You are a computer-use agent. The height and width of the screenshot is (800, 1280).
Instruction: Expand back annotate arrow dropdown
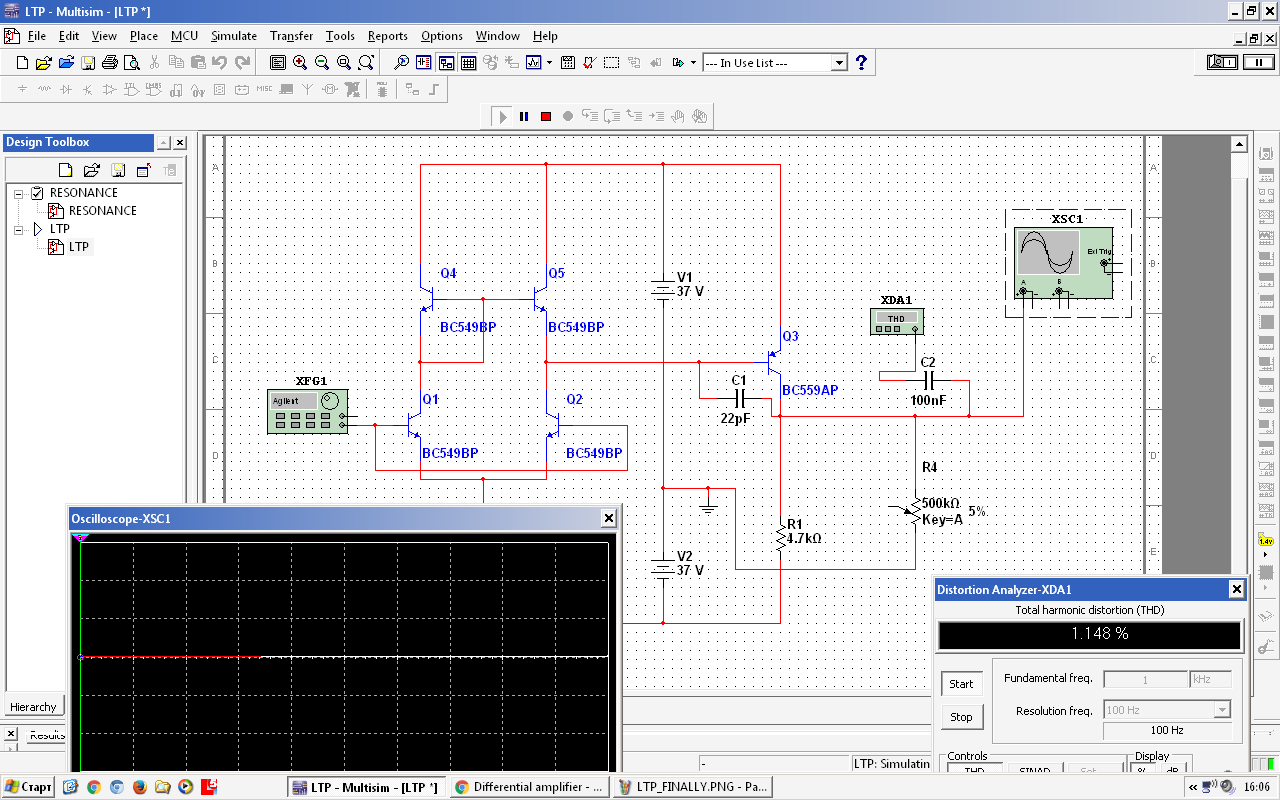pyautogui.click(x=693, y=62)
